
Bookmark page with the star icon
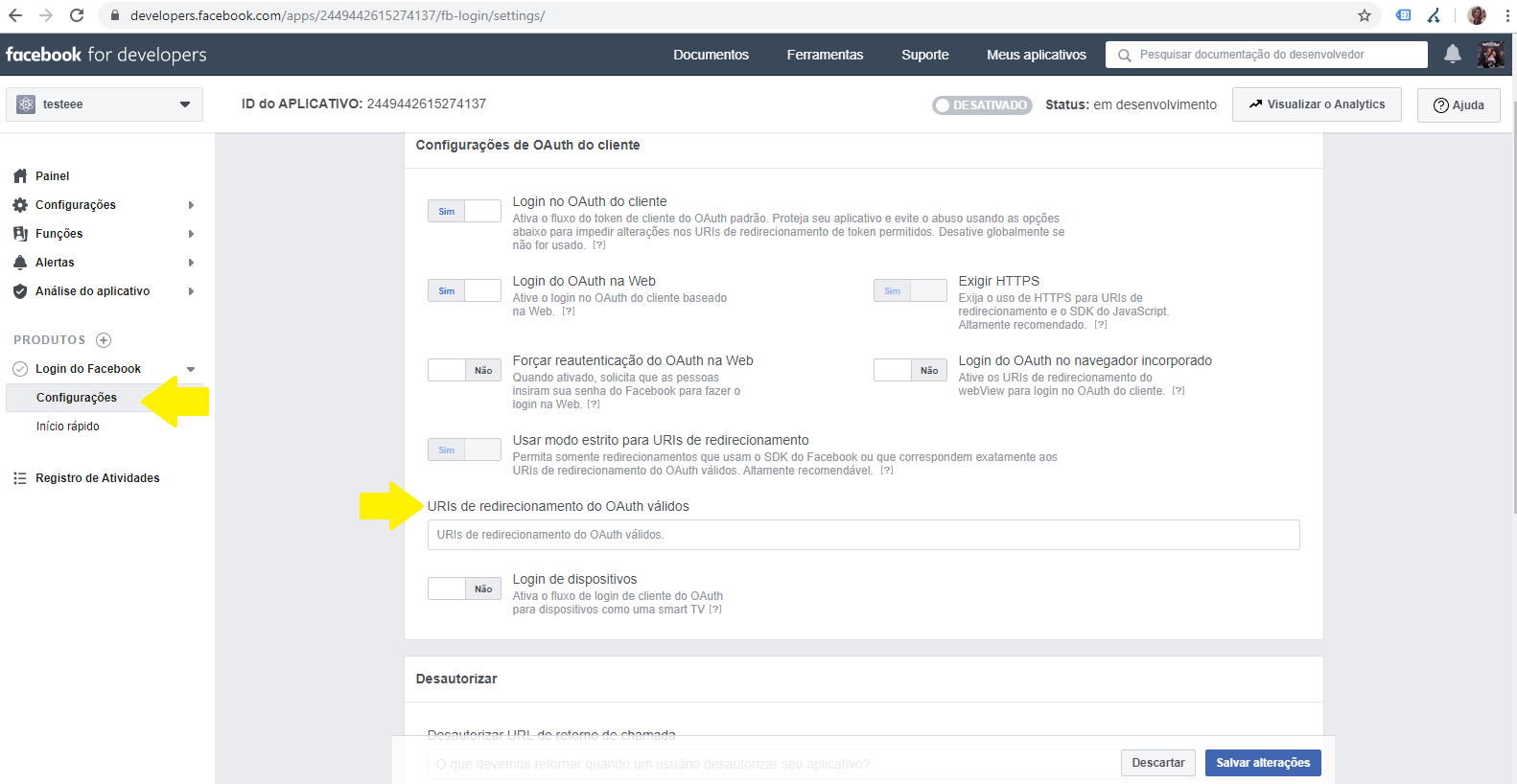1365,15
